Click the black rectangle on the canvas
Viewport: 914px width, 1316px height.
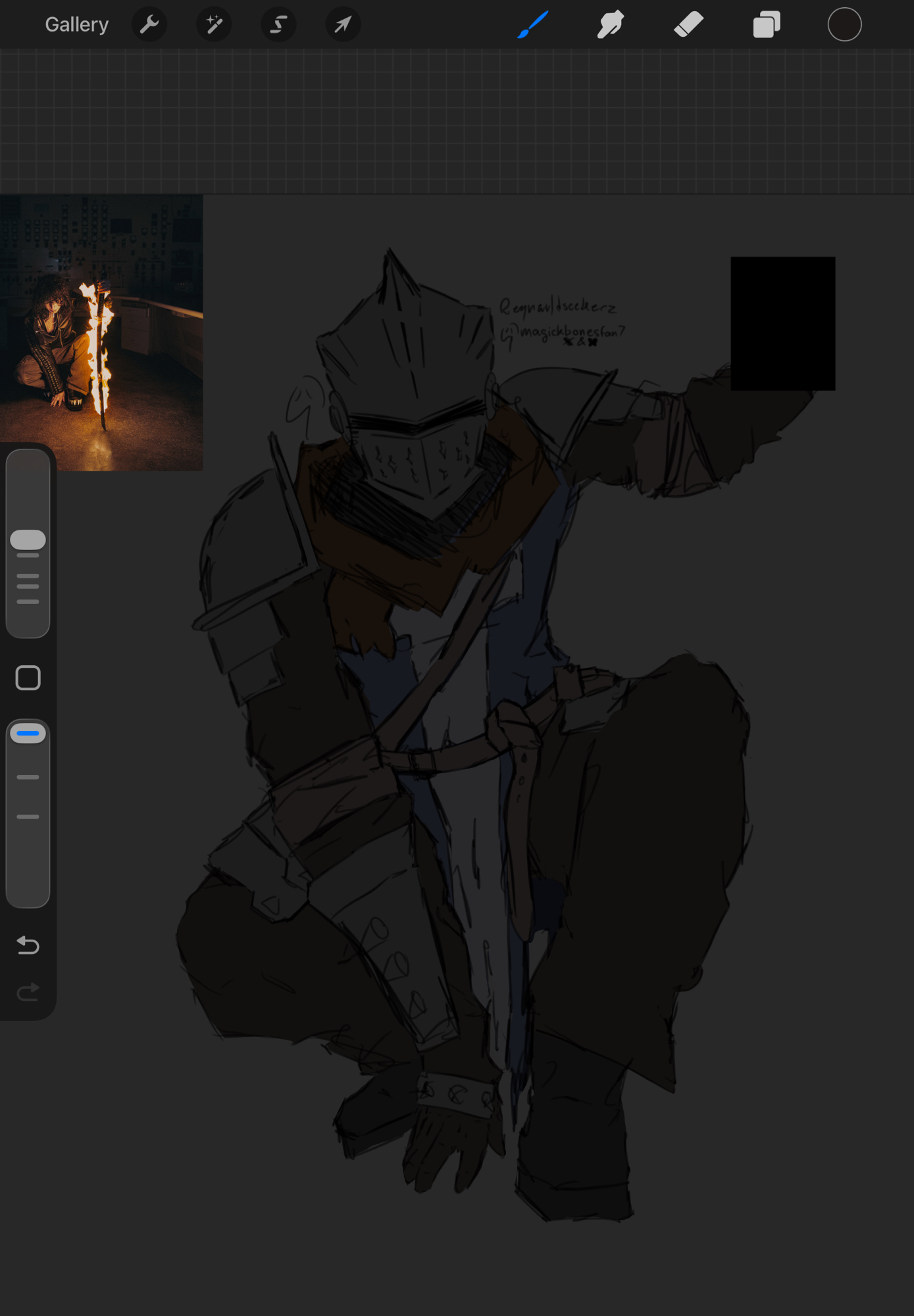[782, 324]
